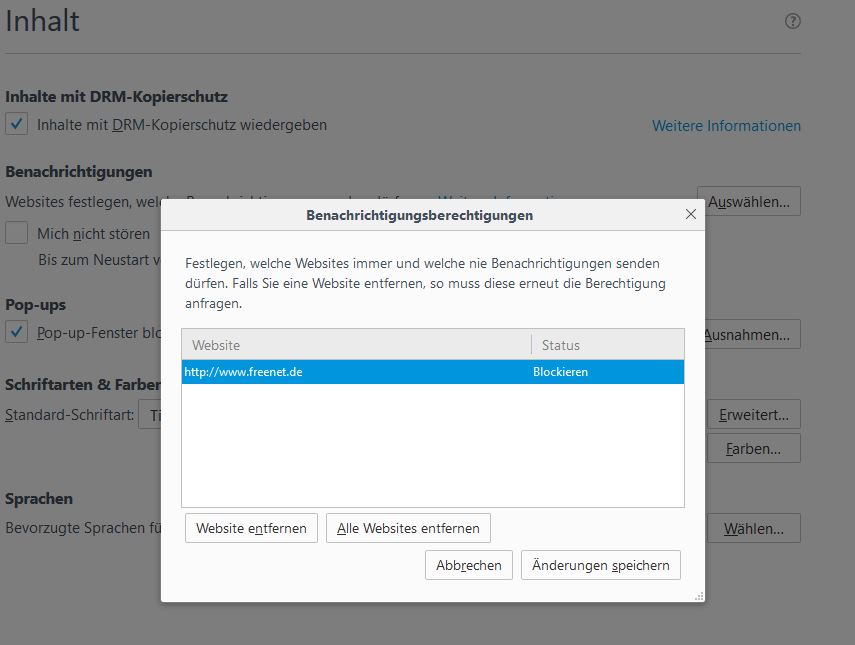Viewport: 855px width, 645px height.
Task: Sort by the Status column header
Action: pyautogui.click(x=607, y=345)
